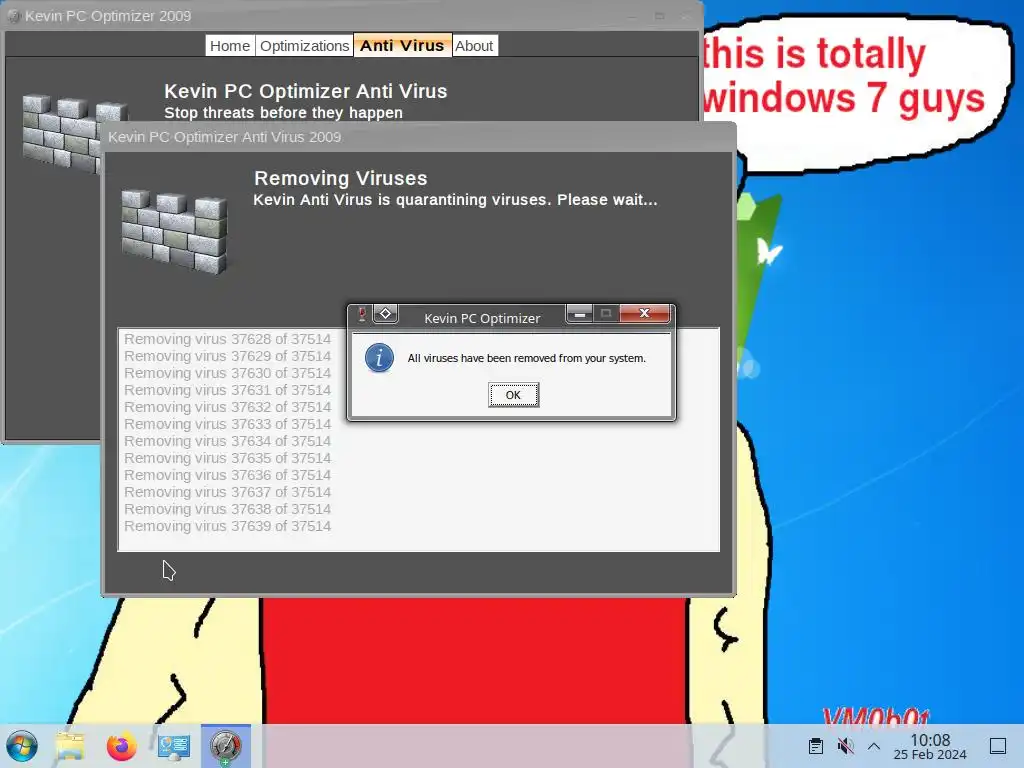1024x768 pixels.
Task: Select 'Removing virus 37635 of 37514' line
Action: [x=227, y=458]
